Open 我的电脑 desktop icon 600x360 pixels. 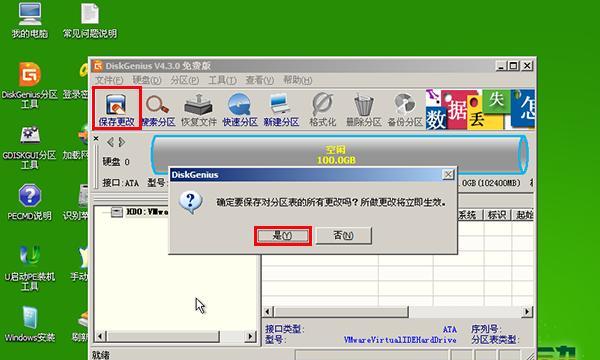coord(29,20)
